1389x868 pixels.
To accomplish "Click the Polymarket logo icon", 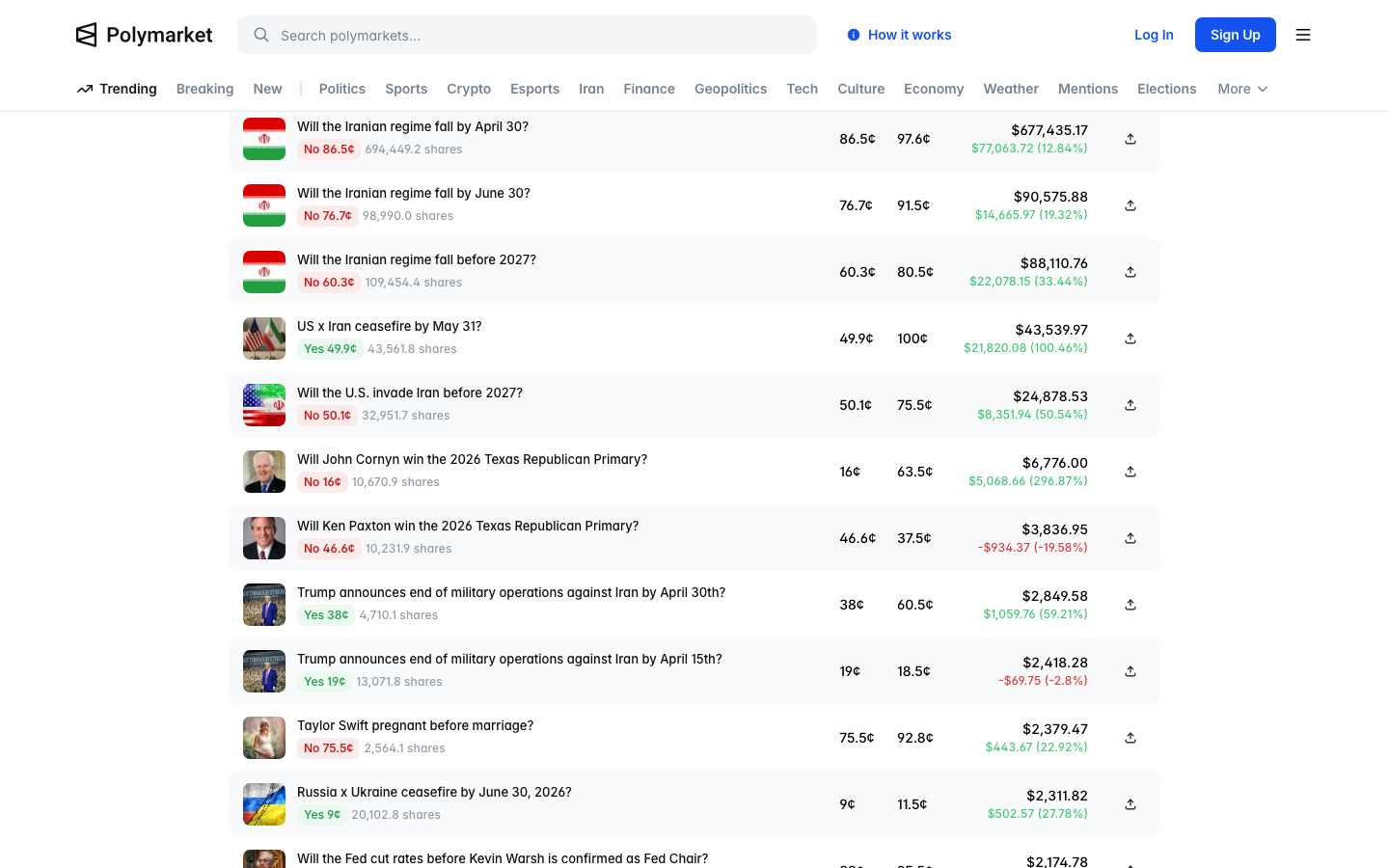I will [x=87, y=35].
